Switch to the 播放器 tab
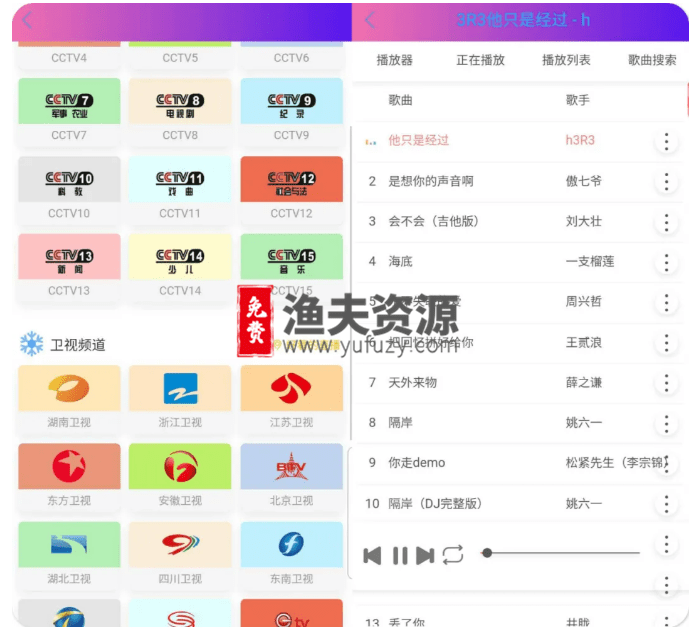This screenshot has width=700, height=641. click(x=395, y=60)
